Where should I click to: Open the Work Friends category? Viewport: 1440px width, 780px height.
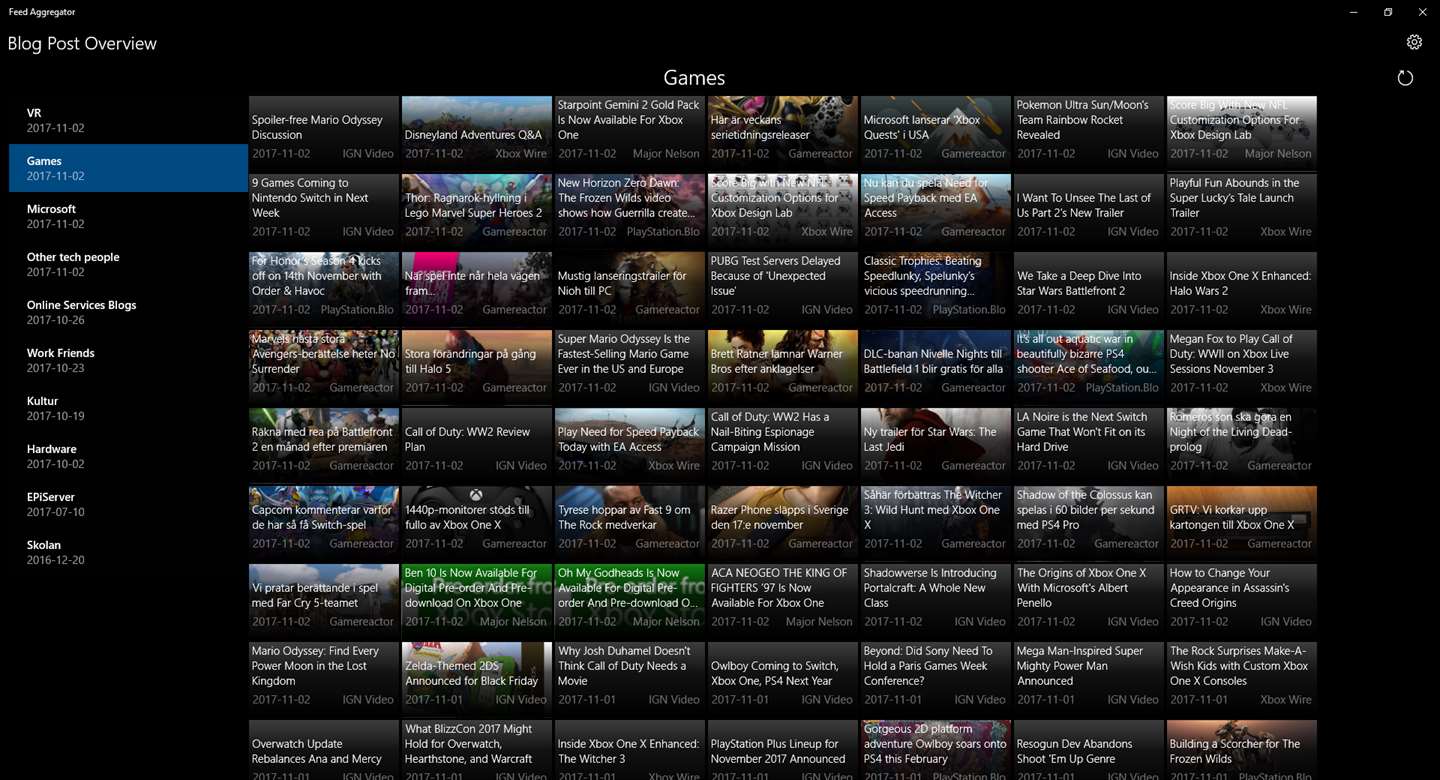[x=129, y=360]
